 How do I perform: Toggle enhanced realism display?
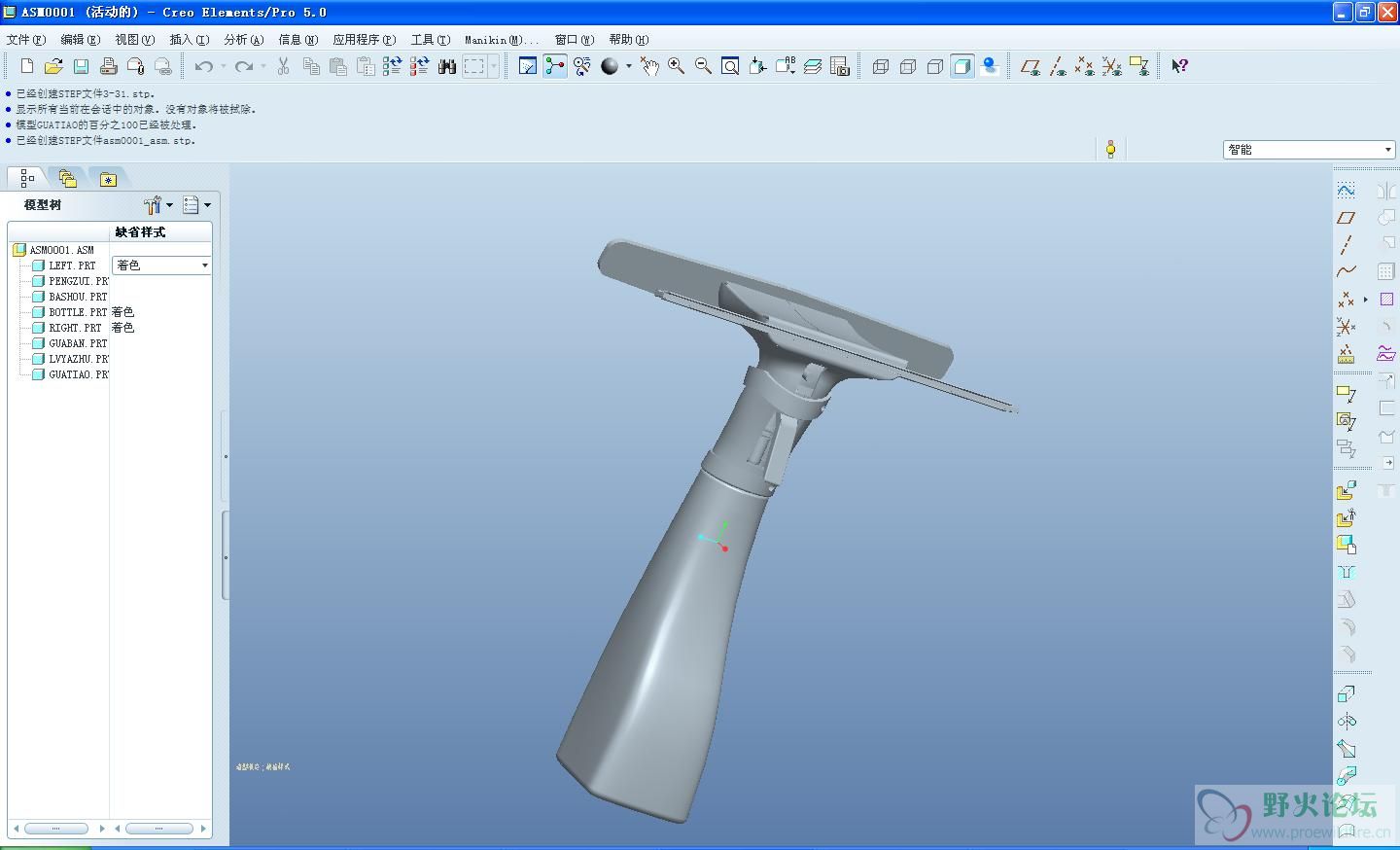pyautogui.click(x=990, y=66)
